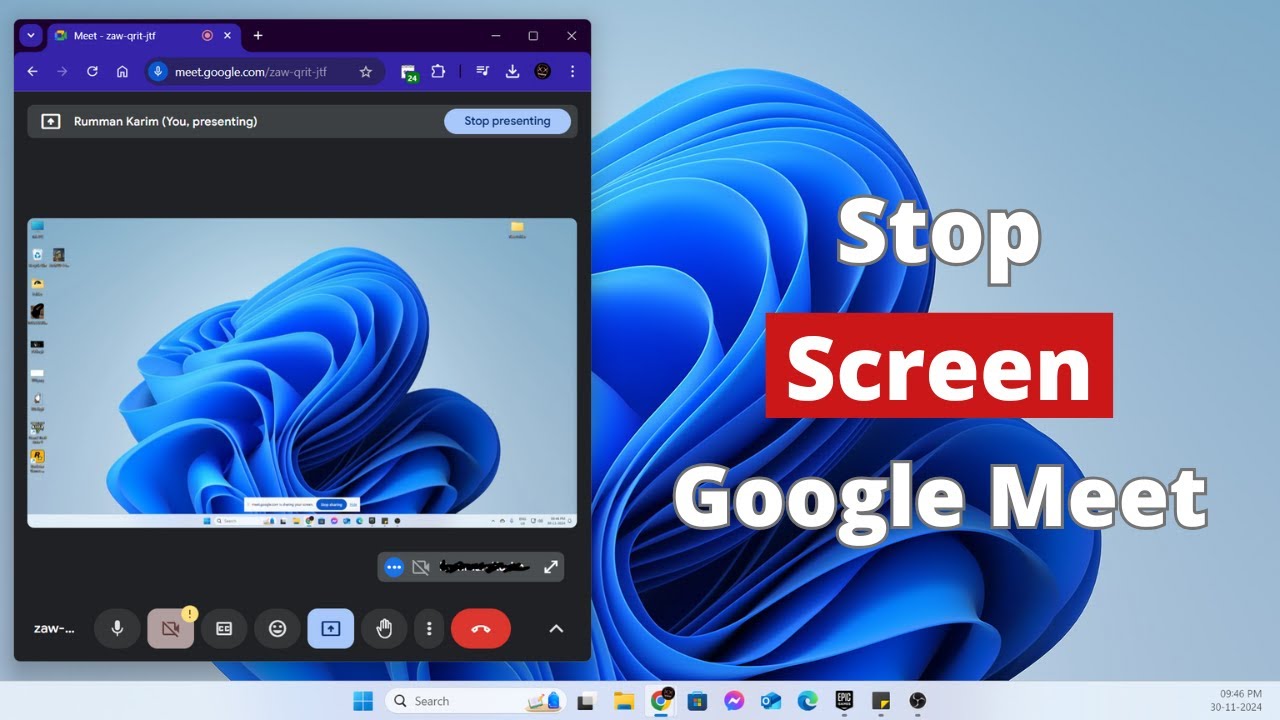Raise hand in the meeting
Screen dimensions: 1280x720
384,629
